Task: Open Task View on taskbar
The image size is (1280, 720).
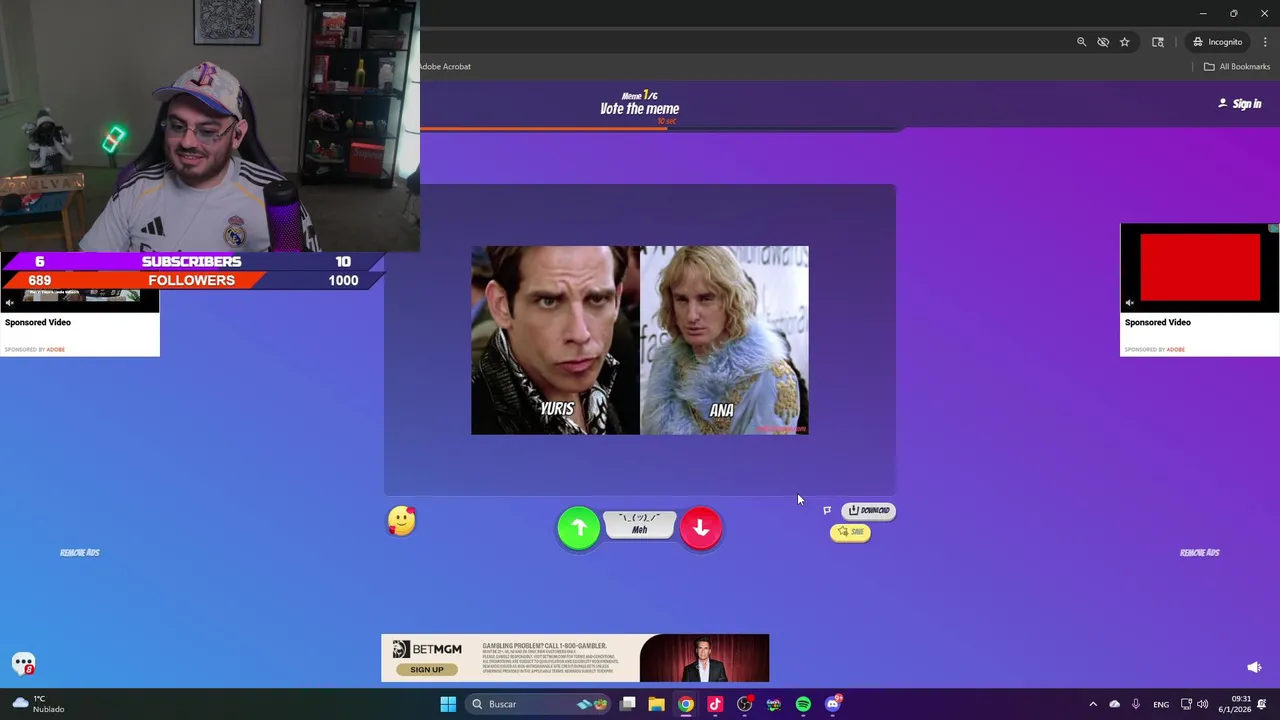Action: [628, 704]
